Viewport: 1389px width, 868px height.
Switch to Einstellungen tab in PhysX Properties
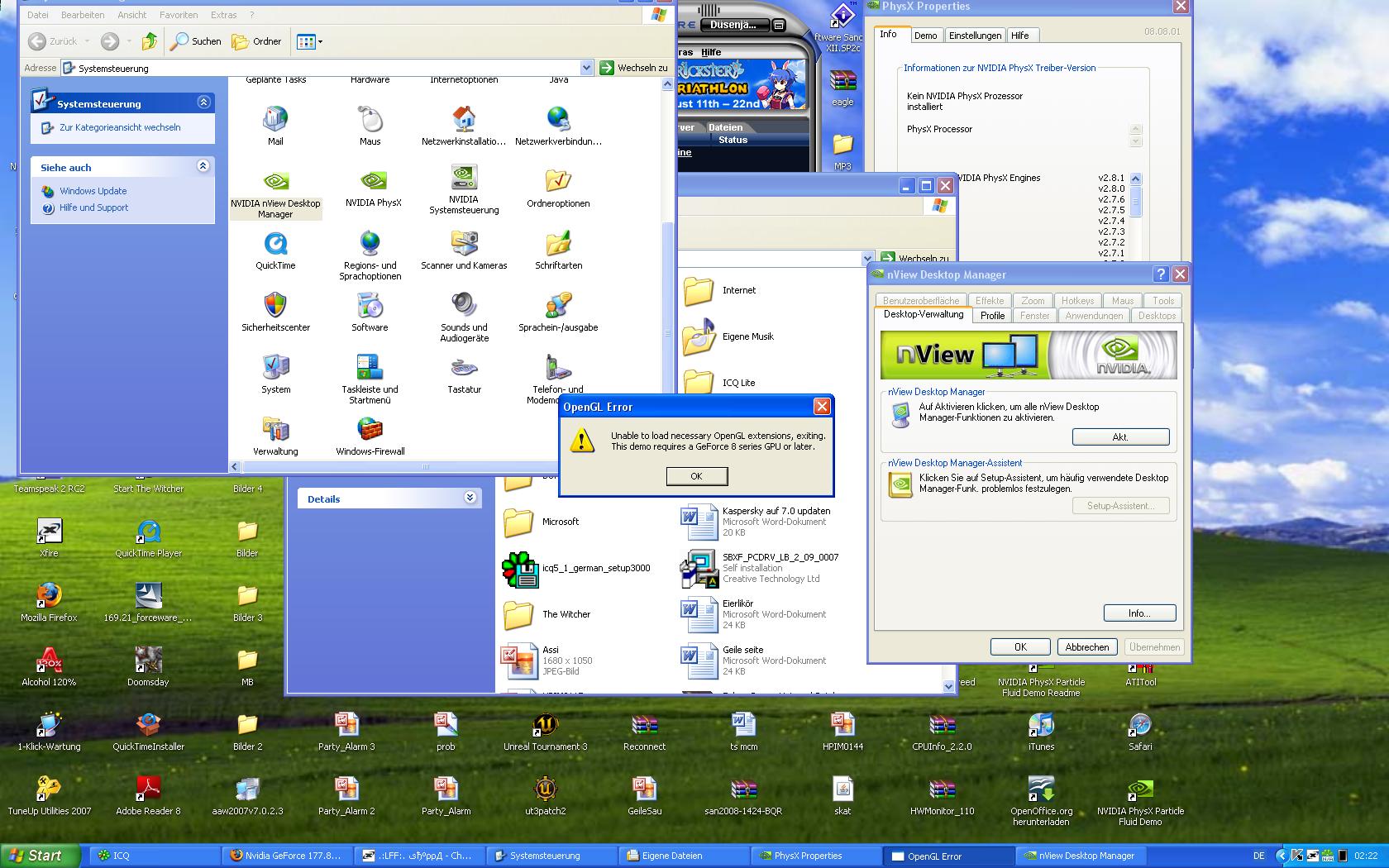tap(975, 36)
